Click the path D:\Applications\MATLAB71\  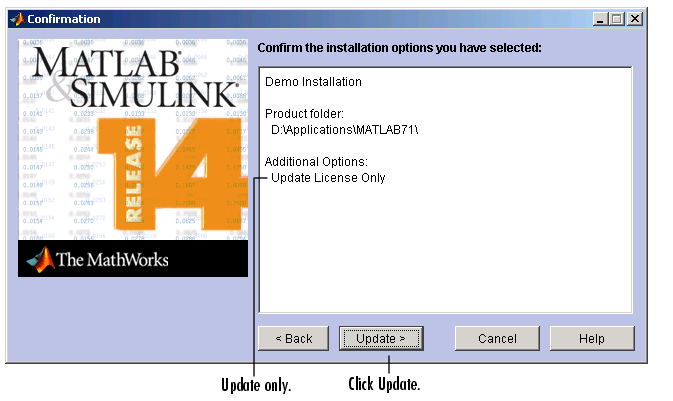pyautogui.click(x=345, y=130)
